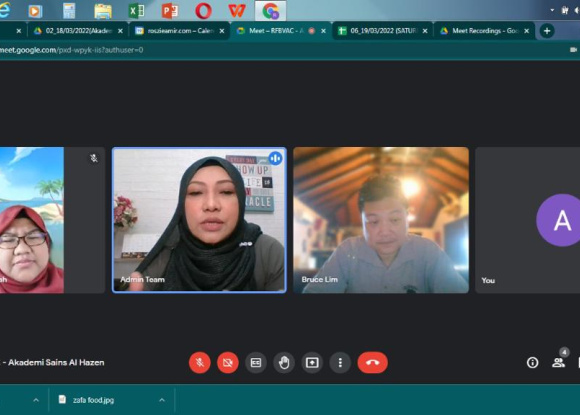Turn on the camera button
Image resolution: width=580 pixels, height=415 pixels.
pos(228,362)
